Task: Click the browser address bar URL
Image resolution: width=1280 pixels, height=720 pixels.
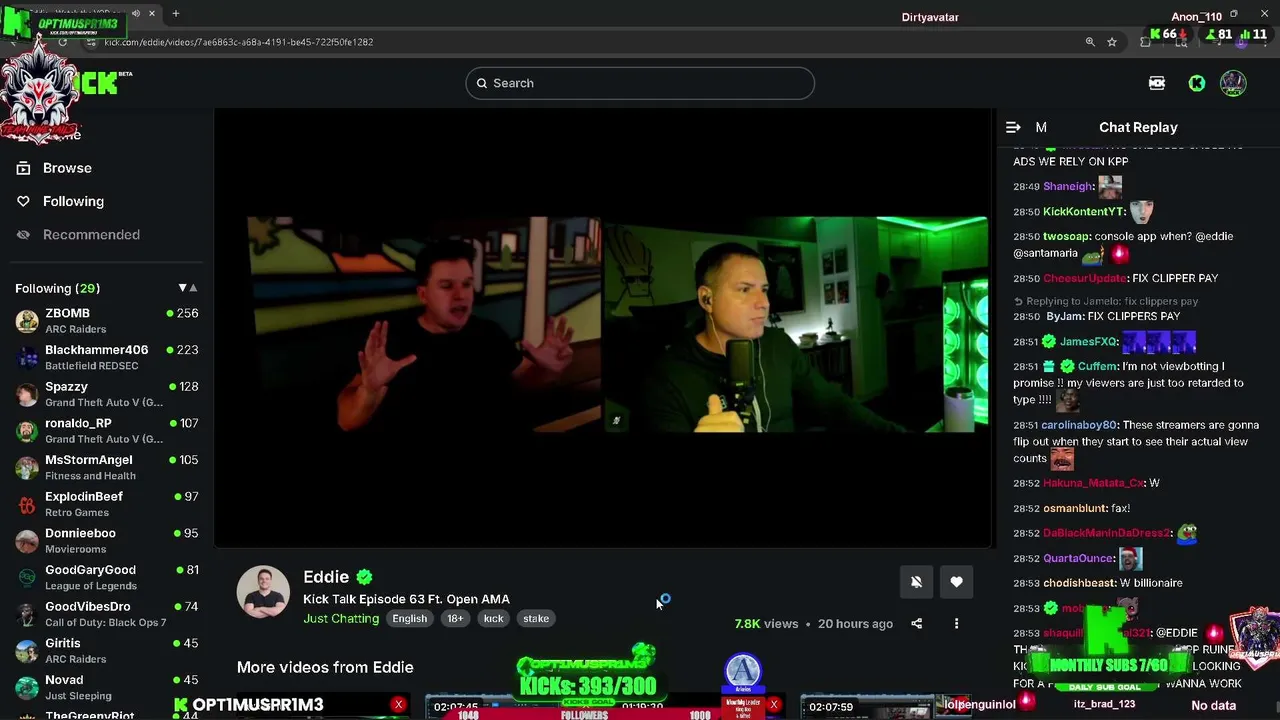Action: [238, 42]
